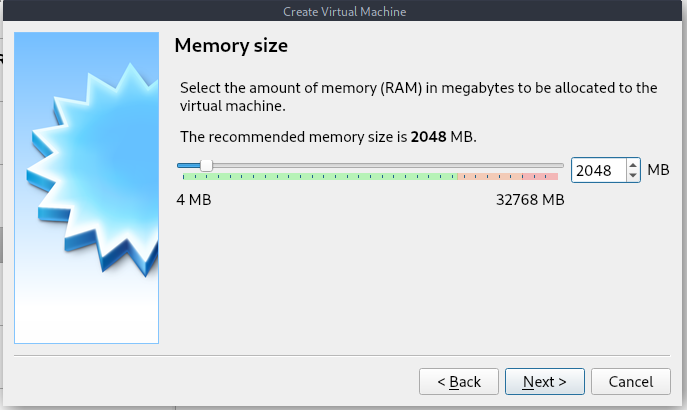The image size is (687, 410).
Task: Increase memory with the spinbox up arrow
Action: tap(633, 165)
